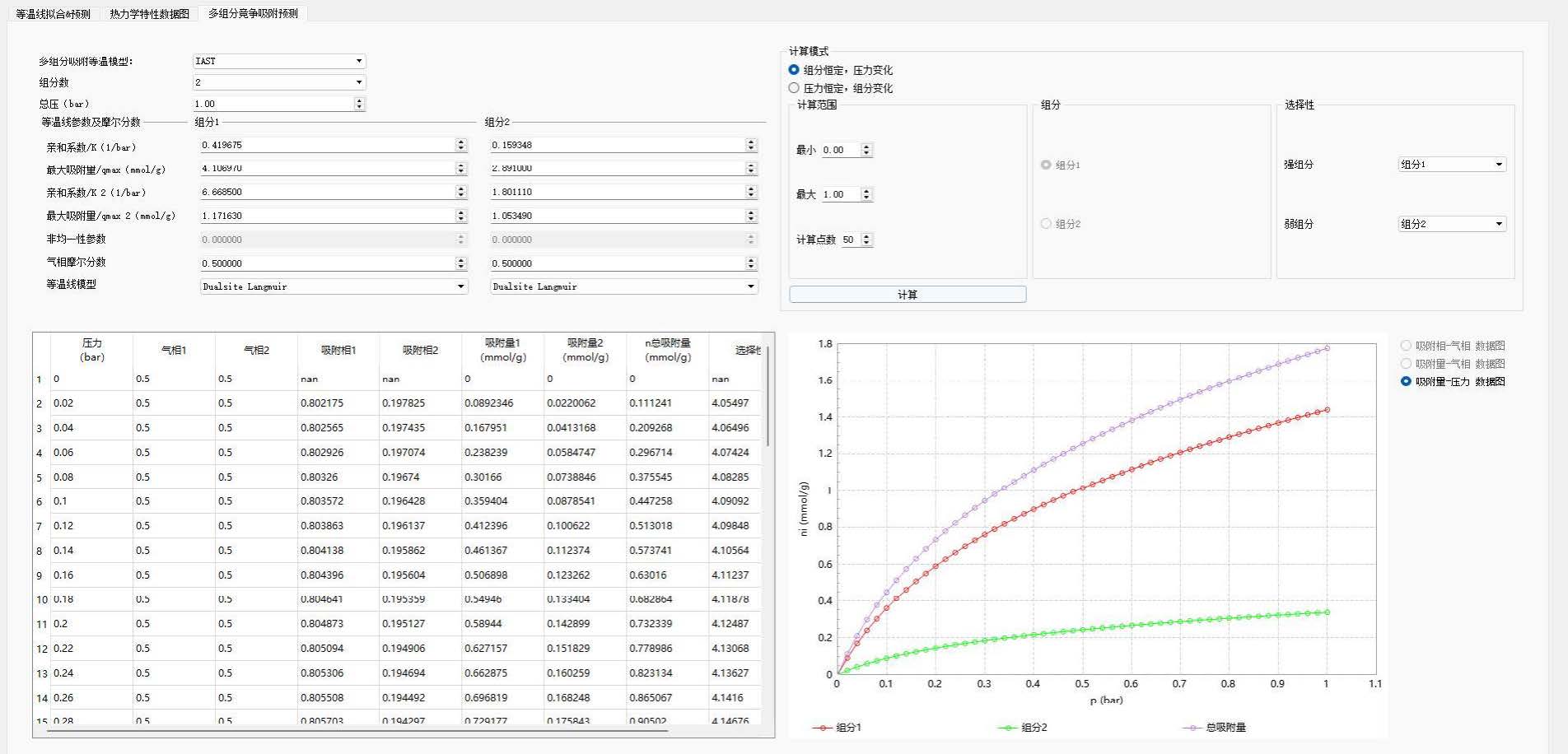Select 压力恒定，组分变化 calculation mode
Screen dimensions: 1568x754
click(x=794, y=88)
